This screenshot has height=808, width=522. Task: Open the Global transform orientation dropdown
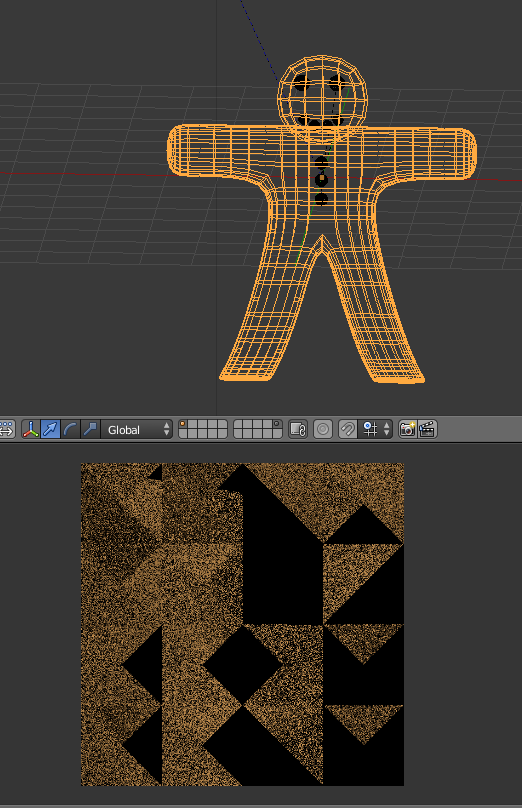(137, 429)
